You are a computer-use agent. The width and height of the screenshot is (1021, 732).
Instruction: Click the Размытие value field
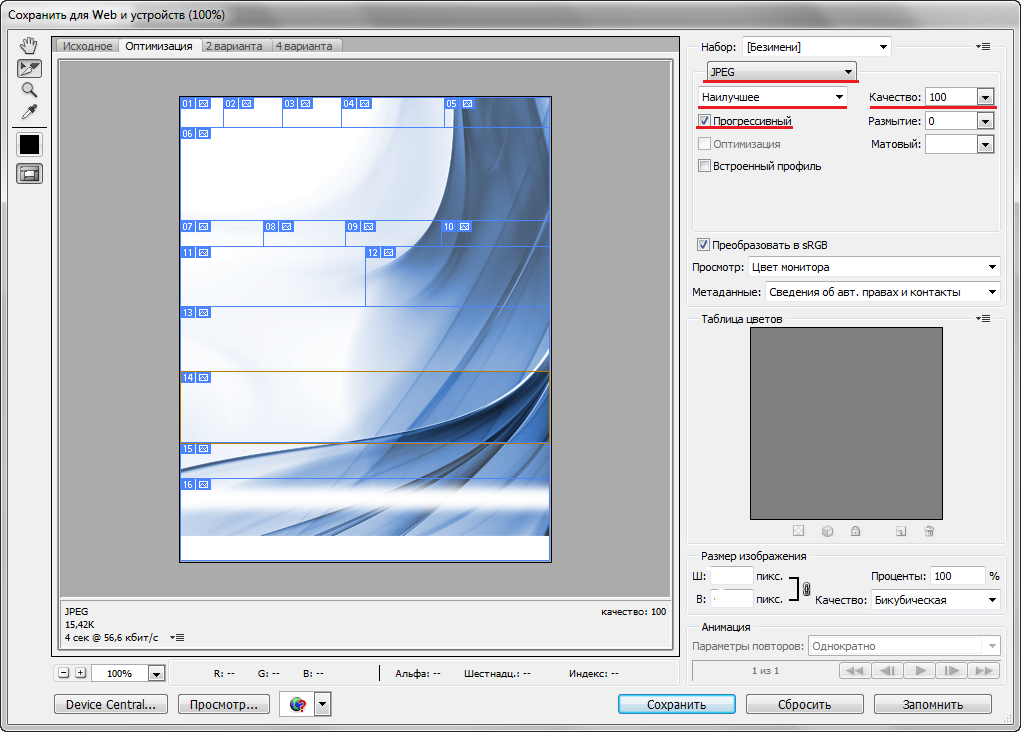951,121
